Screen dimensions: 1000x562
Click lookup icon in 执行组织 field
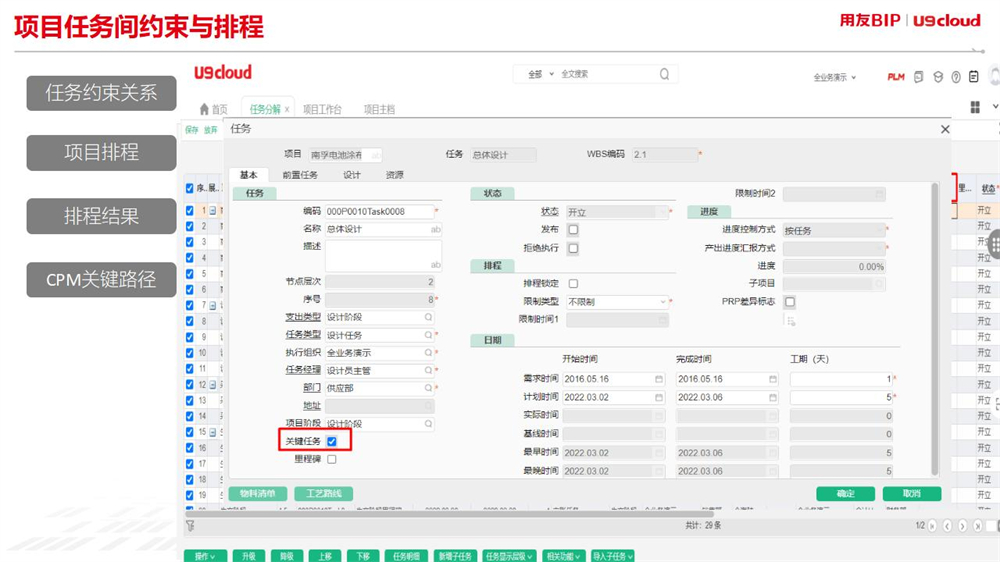pyautogui.click(x=429, y=353)
